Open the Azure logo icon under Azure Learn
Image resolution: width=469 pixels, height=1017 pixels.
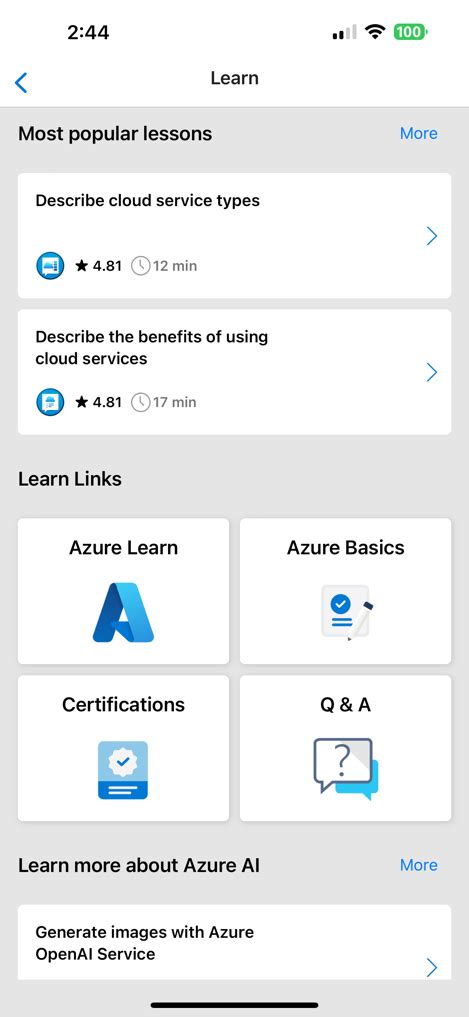click(x=123, y=612)
